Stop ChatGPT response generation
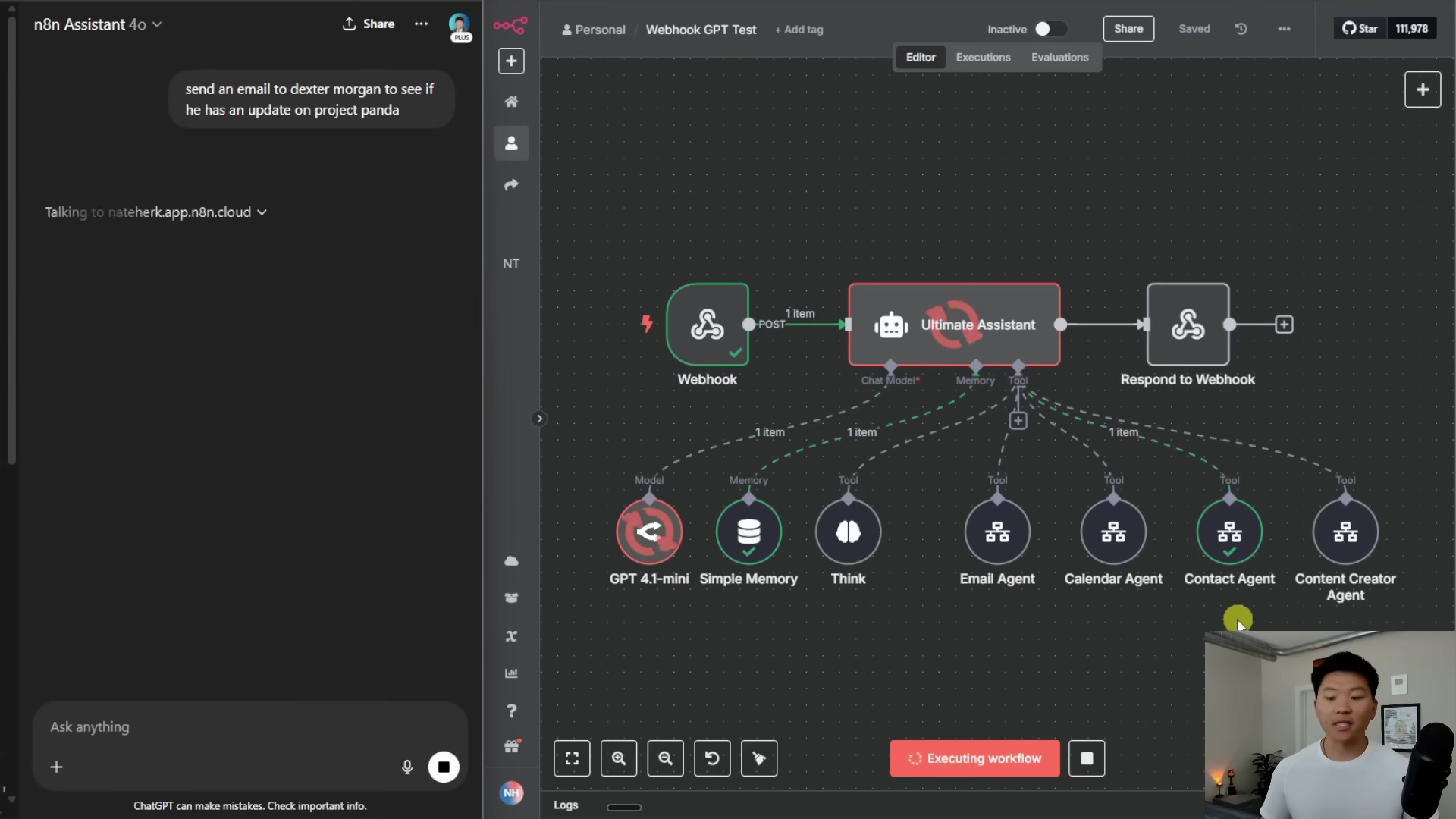 point(444,767)
